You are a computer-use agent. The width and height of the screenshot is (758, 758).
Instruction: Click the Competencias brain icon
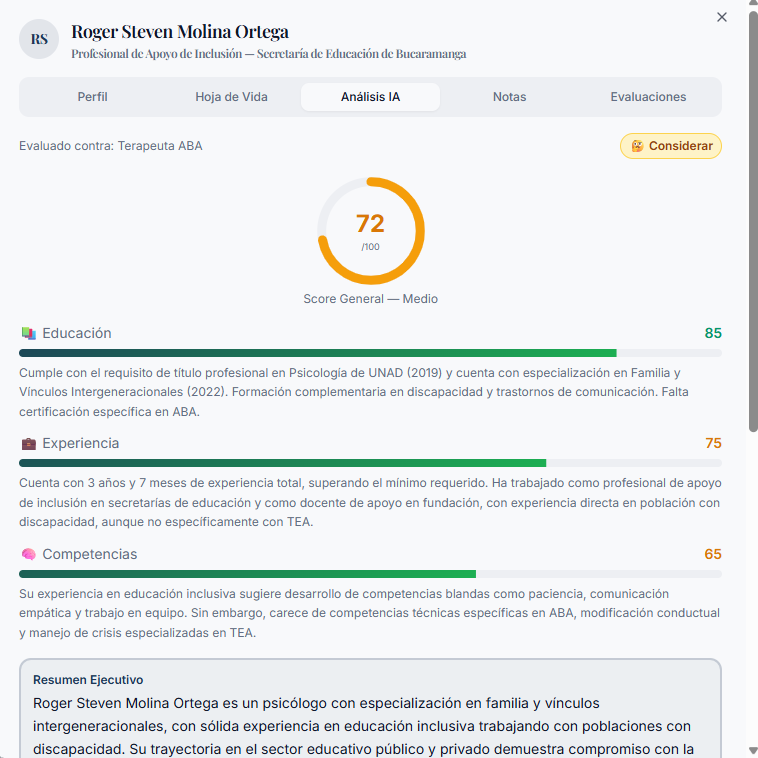tap(29, 554)
